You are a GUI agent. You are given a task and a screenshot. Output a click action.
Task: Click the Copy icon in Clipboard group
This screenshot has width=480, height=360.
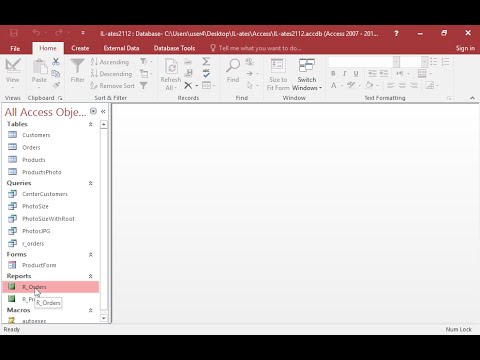pos(56,73)
